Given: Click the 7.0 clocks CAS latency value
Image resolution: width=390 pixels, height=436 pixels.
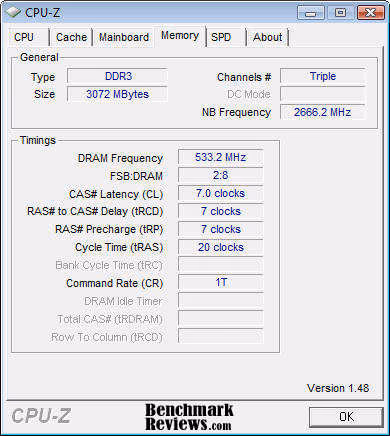Looking at the screenshot, I should (221, 193).
